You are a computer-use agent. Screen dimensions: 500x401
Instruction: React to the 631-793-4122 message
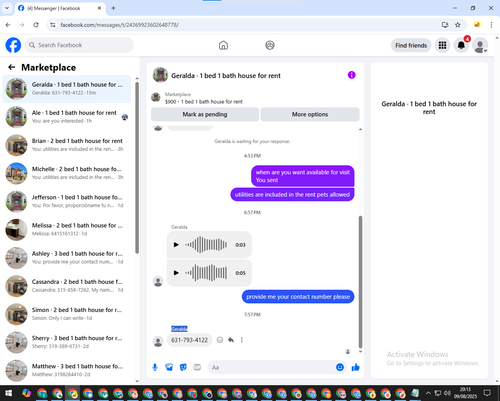coord(220,340)
